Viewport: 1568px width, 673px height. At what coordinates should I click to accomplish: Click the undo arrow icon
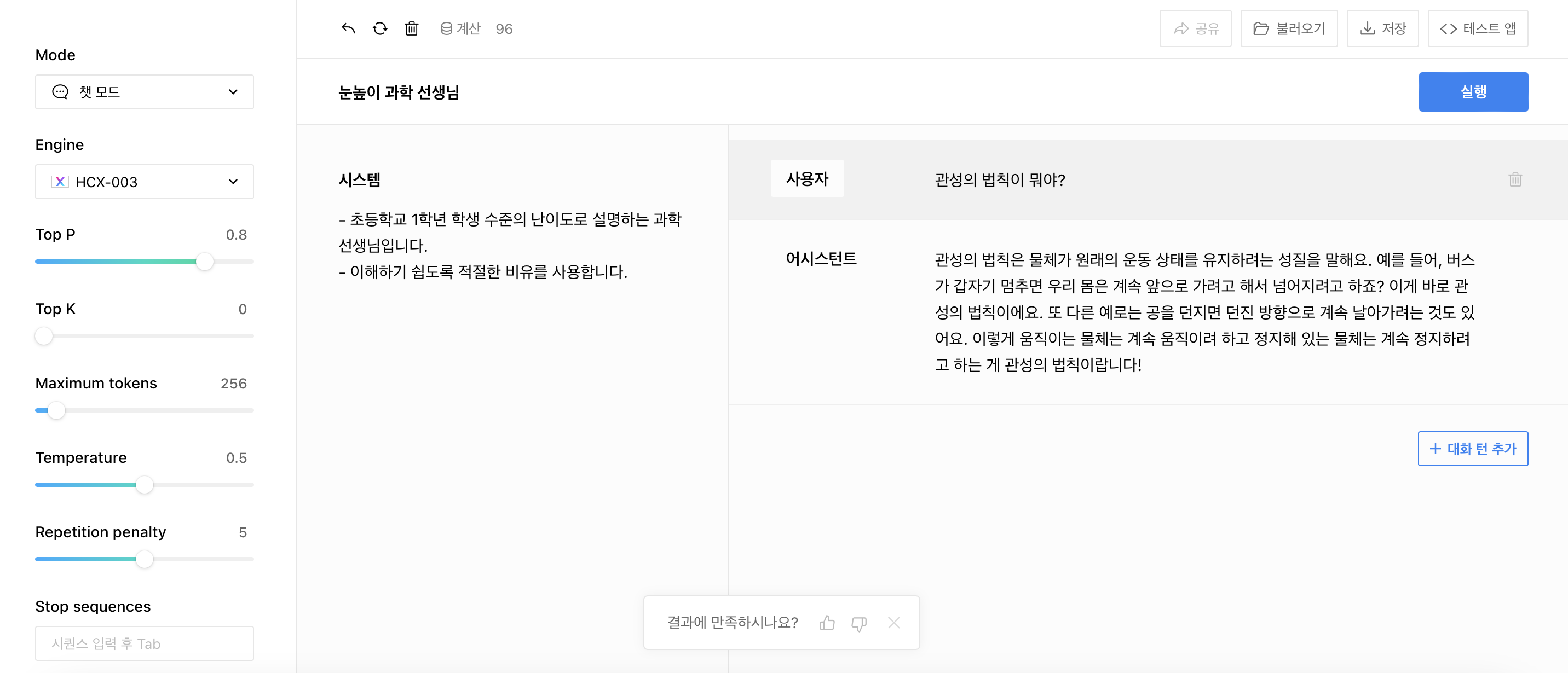coord(348,28)
